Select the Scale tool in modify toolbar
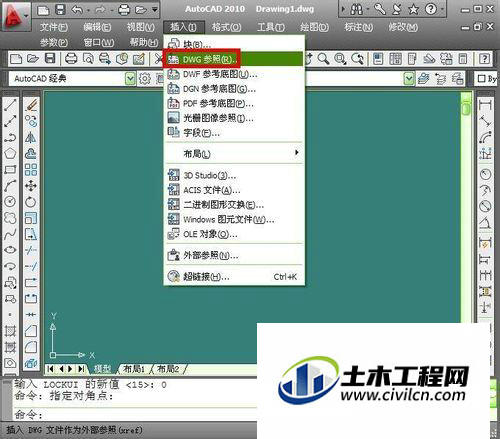 [31, 218]
